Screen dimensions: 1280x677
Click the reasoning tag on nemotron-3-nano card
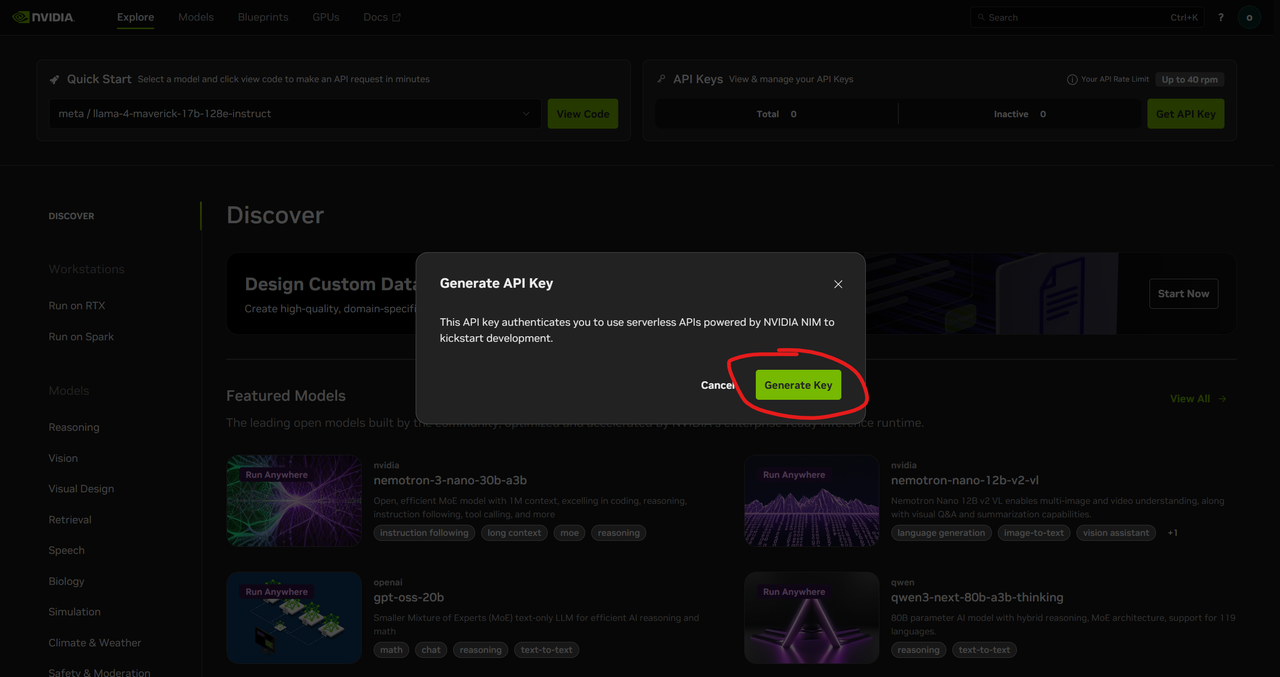click(x=619, y=533)
